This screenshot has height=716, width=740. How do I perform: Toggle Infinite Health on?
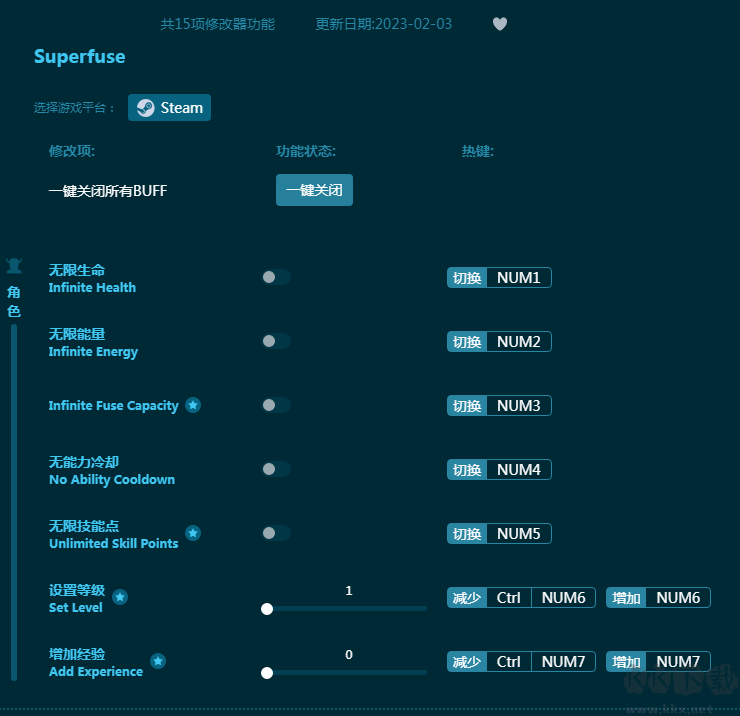click(x=276, y=277)
